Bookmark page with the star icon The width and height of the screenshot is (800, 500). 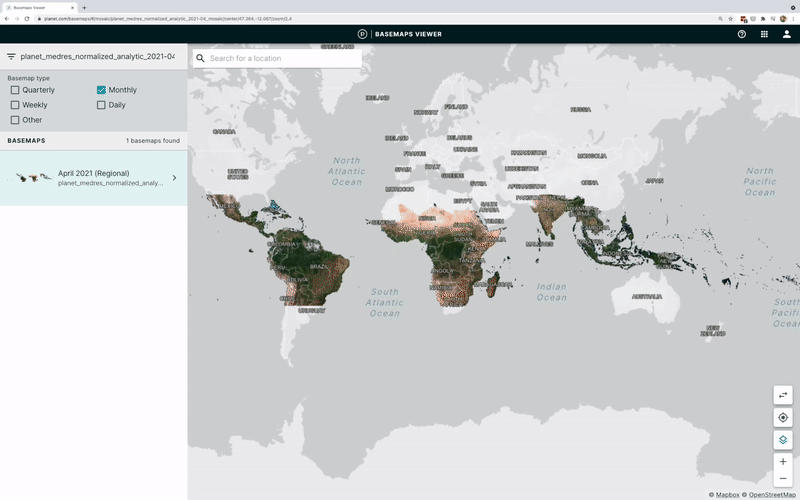(x=731, y=19)
